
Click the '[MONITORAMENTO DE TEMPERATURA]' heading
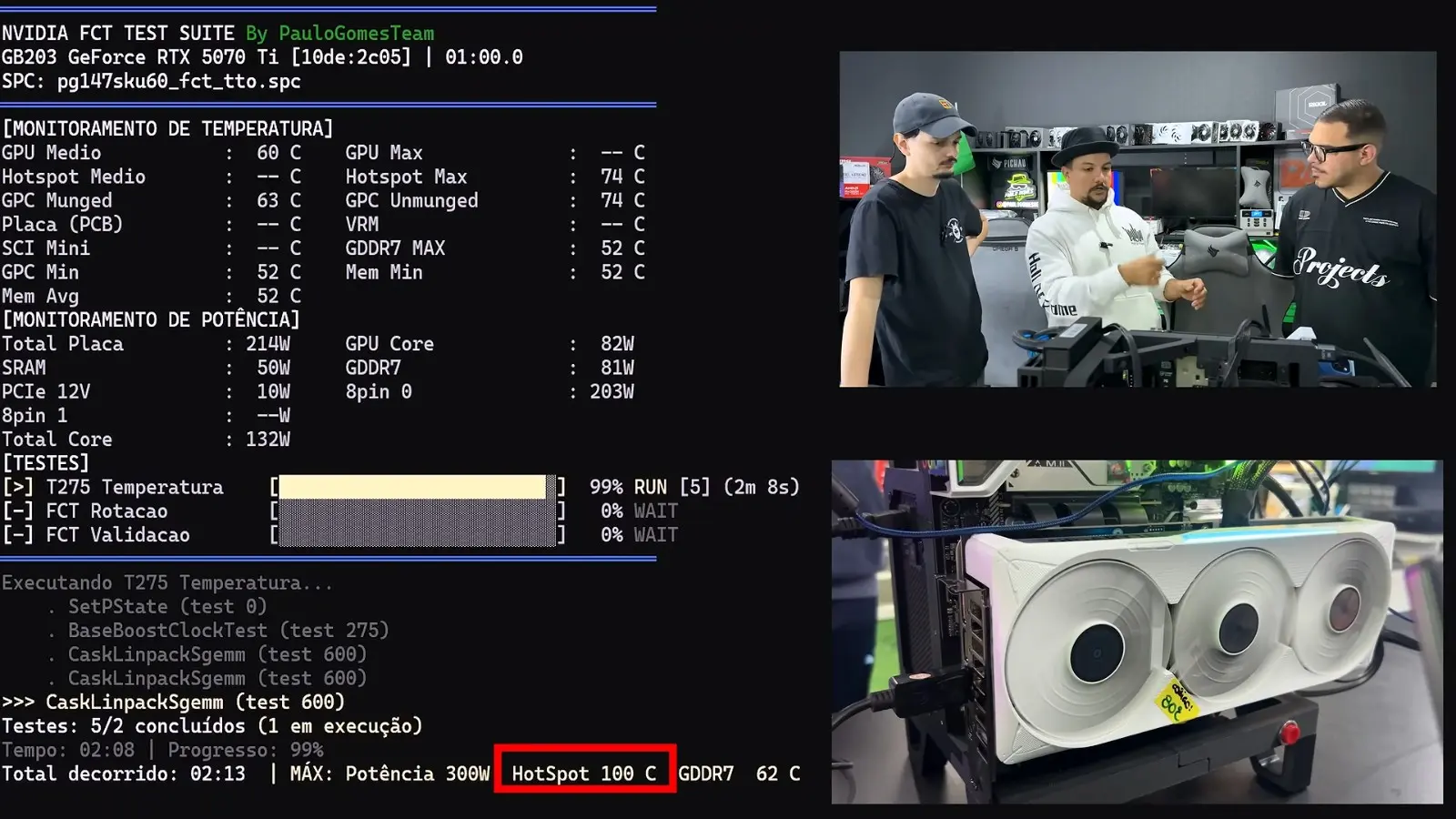click(x=167, y=128)
